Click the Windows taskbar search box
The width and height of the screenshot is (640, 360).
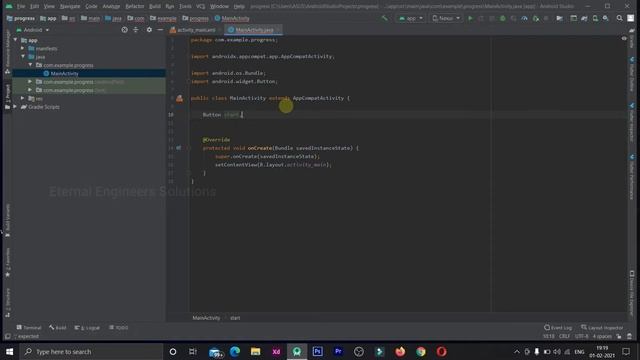tap(92, 351)
